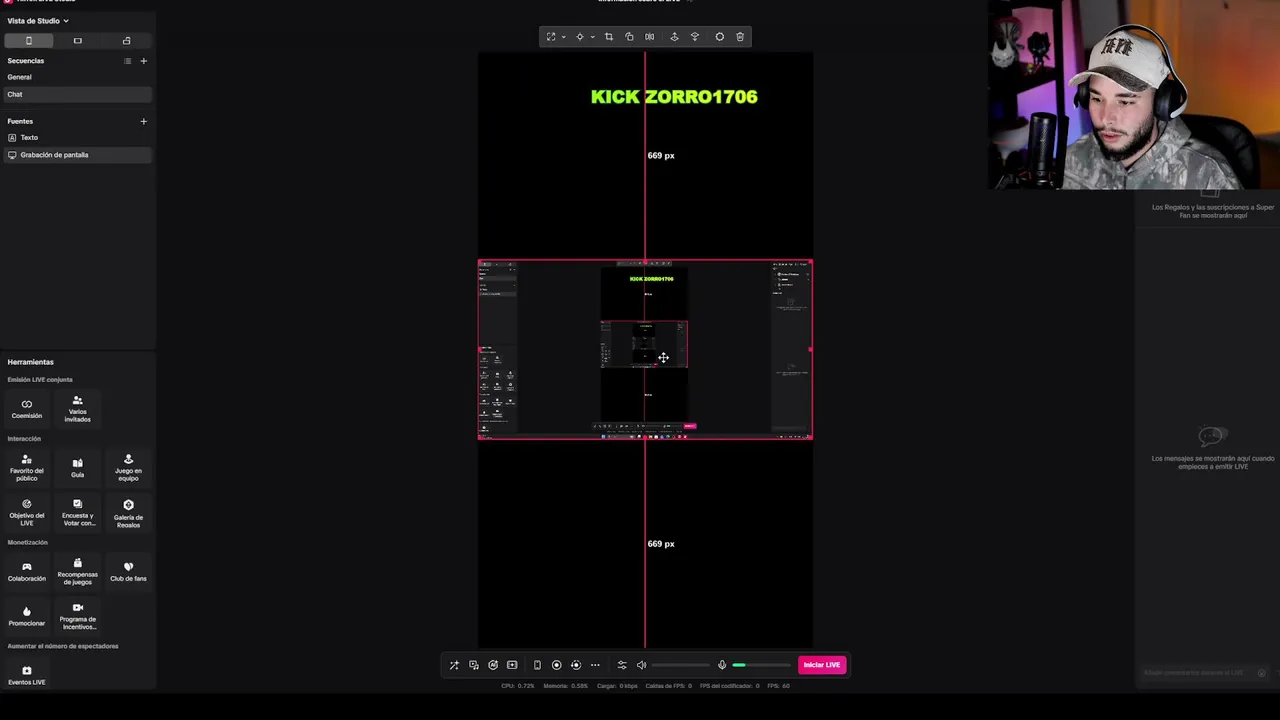Open the audio mixer settings icon
Viewport: 1280px width, 720px height.
(622, 665)
